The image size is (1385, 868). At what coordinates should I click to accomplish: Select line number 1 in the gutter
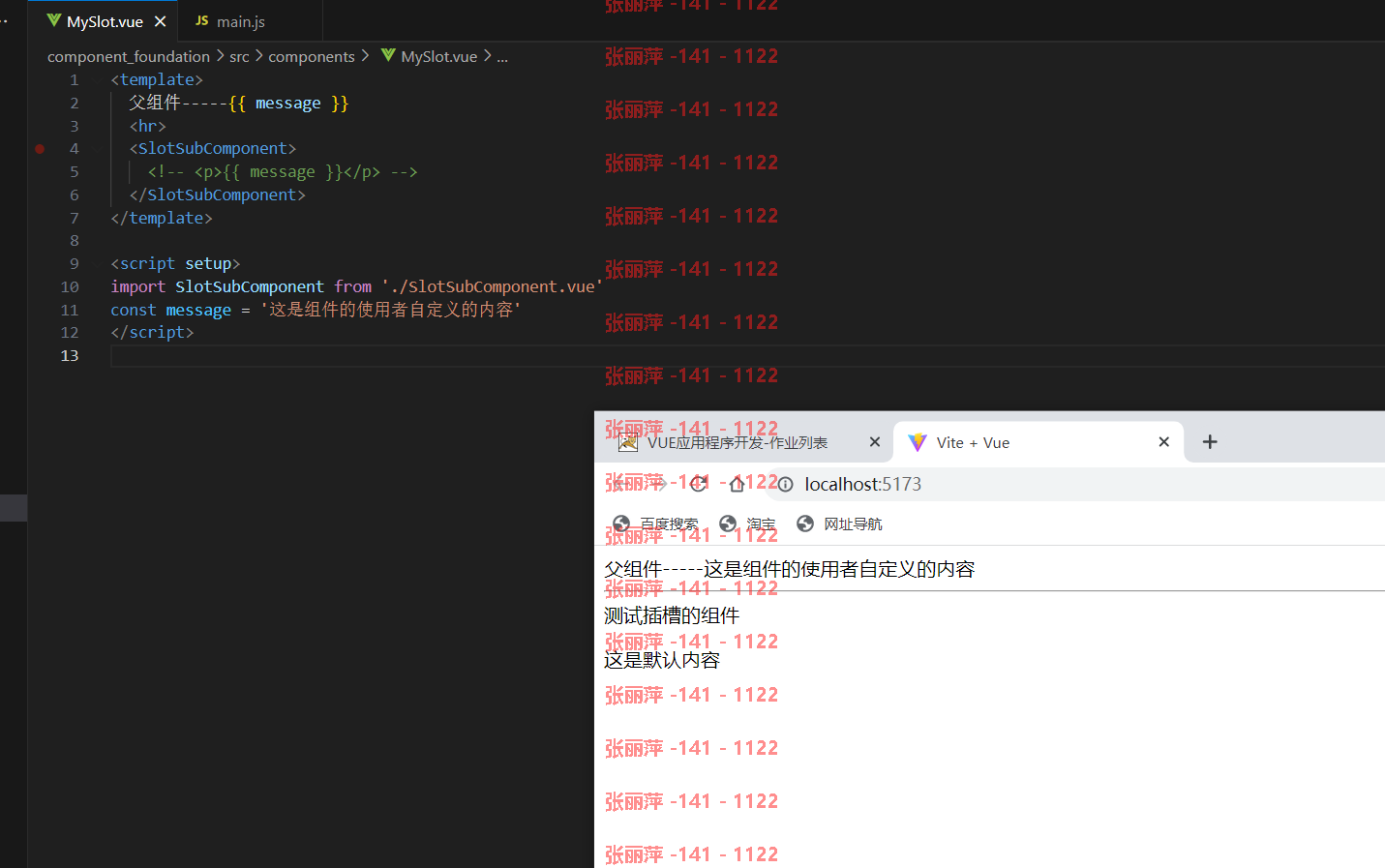coord(74,79)
